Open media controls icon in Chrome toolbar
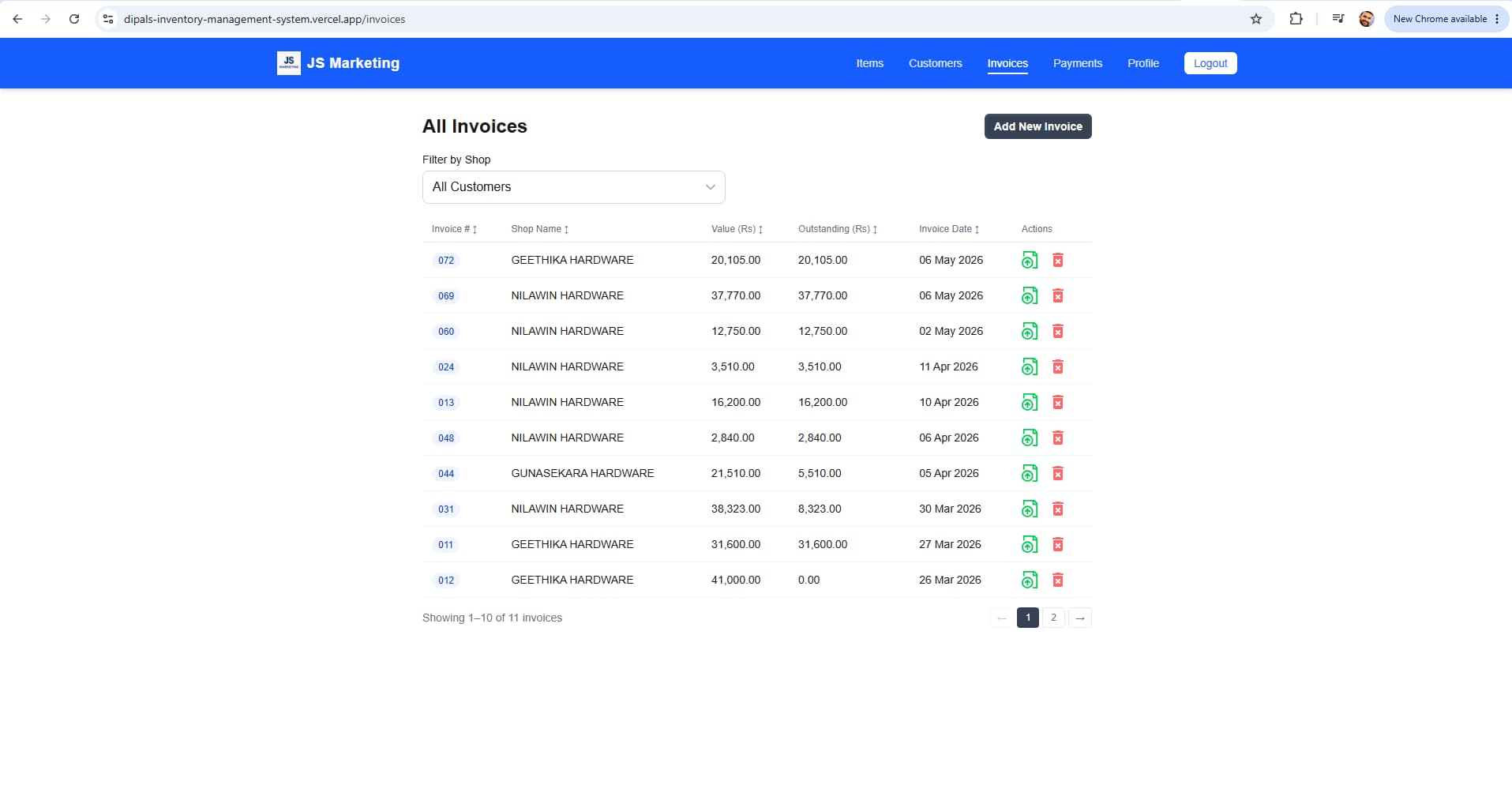Screen dimensions: 1512x789 (x=1338, y=19)
